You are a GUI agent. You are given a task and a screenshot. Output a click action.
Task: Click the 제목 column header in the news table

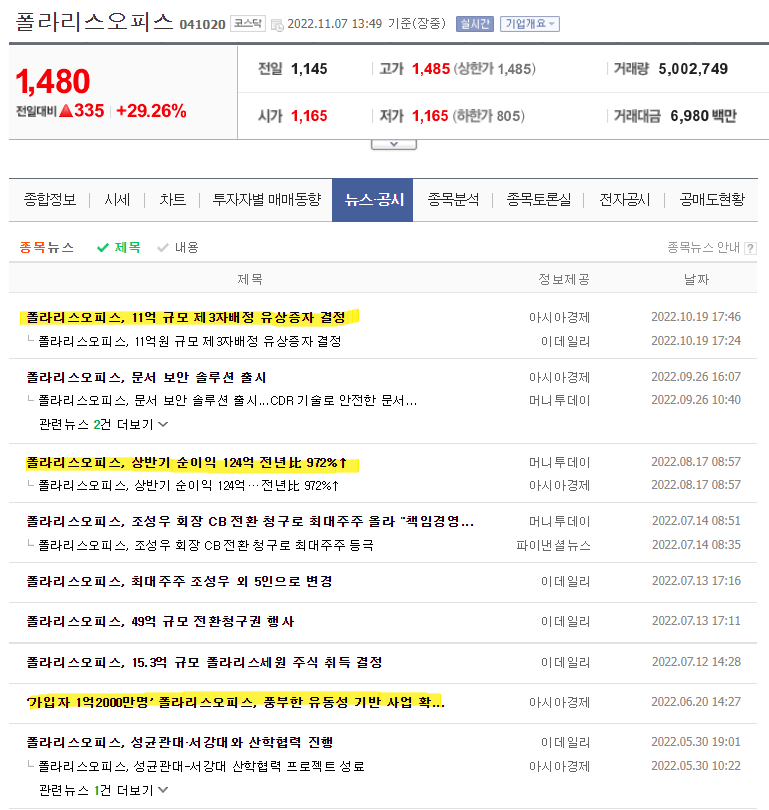pos(250,279)
